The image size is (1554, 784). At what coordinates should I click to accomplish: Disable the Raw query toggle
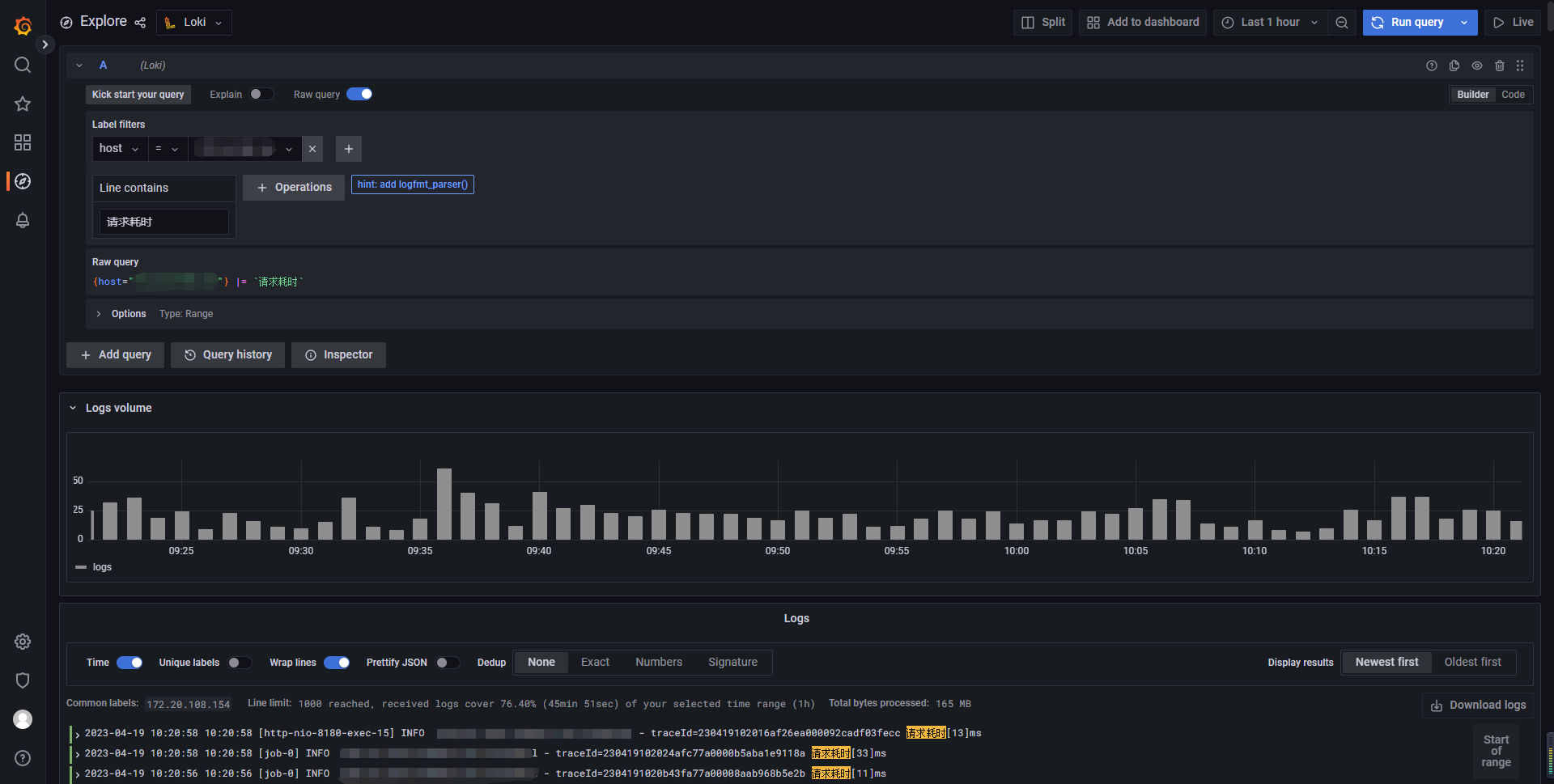coord(359,94)
